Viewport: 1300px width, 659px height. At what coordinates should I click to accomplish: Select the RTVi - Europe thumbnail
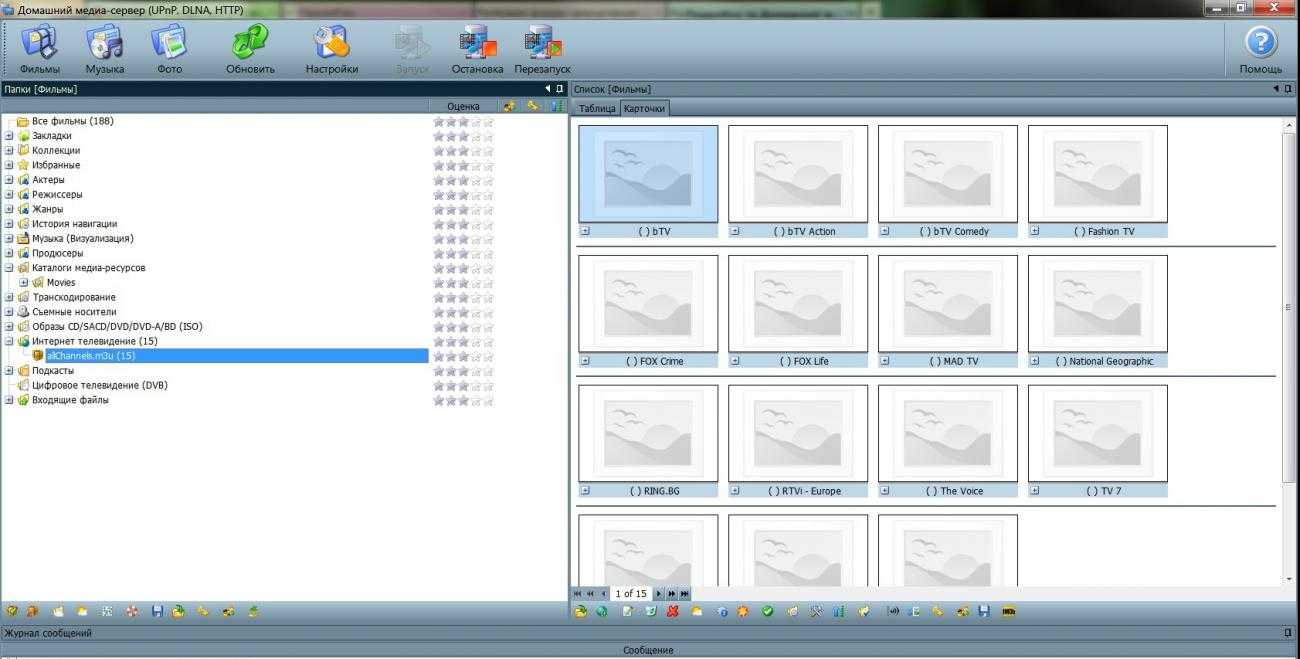pyautogui.click(x=798, y=433)
